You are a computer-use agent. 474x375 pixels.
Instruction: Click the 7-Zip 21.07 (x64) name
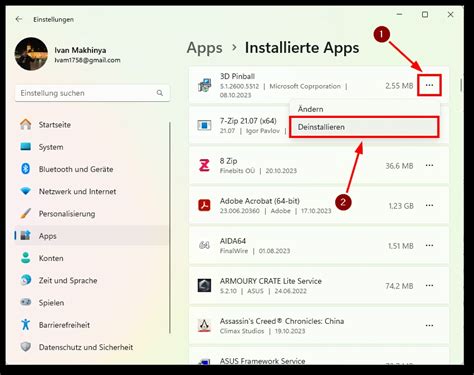pos(248,121)
